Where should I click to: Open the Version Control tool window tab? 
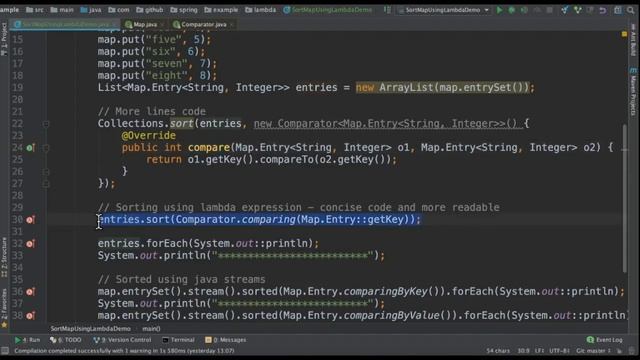coord(122,340)
